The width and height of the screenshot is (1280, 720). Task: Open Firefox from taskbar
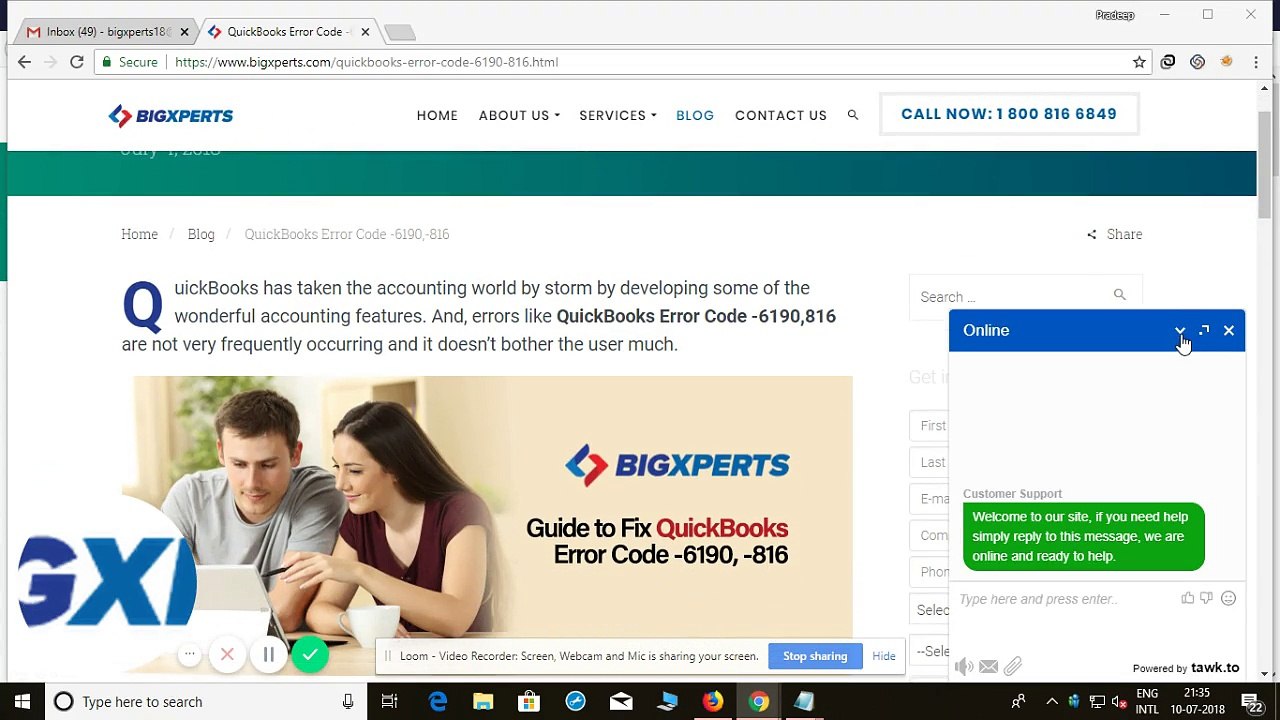pos(713,702)
